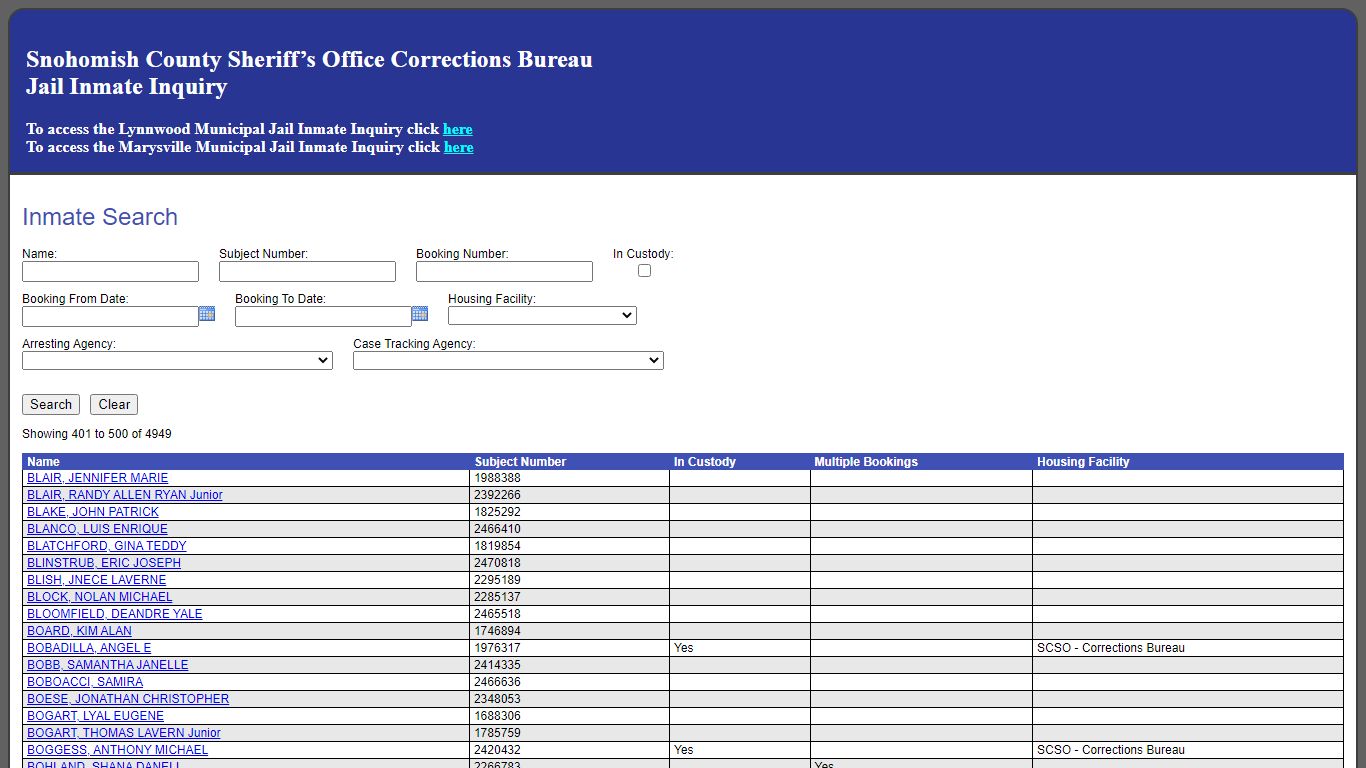Open Booking To Date calendar picker

[420, 314]
